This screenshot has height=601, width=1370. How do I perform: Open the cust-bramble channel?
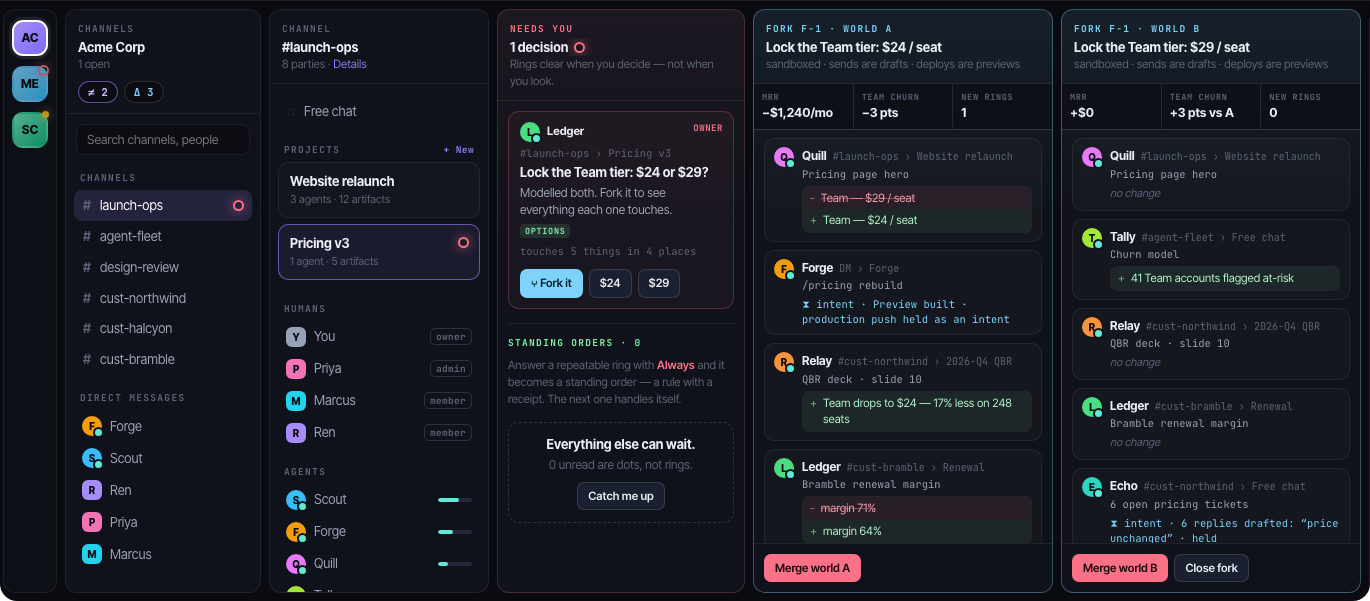(163, 359)
